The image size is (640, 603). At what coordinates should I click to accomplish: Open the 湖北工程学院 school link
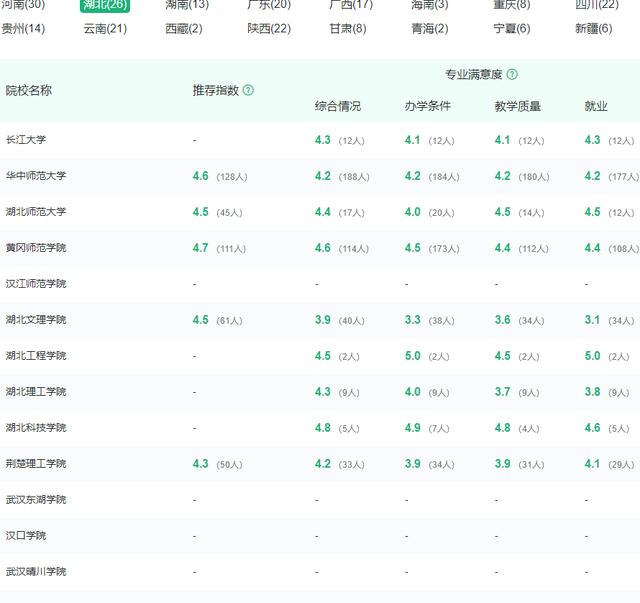point(36,356)
